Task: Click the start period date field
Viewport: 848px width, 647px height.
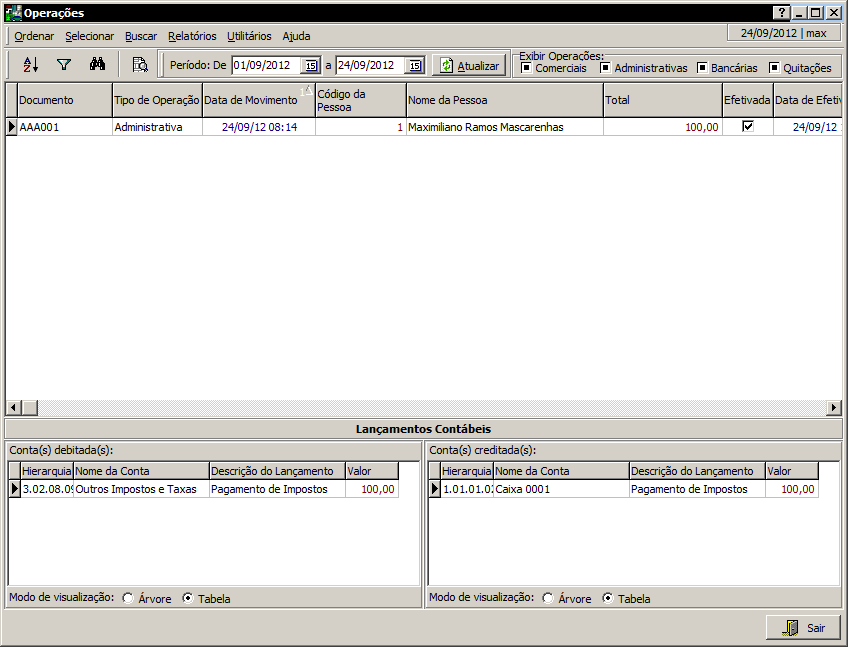Action: point(265,66)
